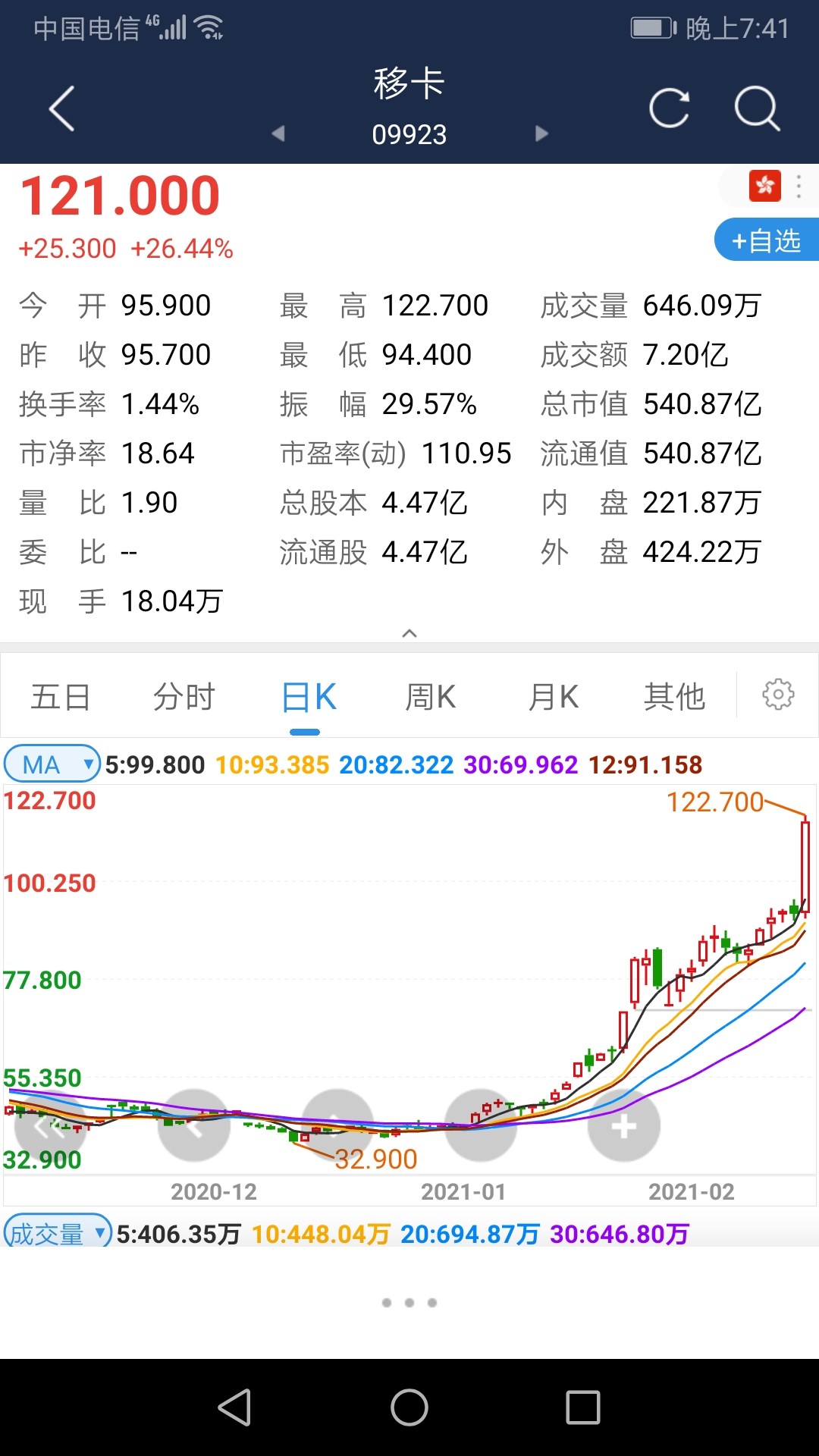Tap the 总市值 value 540.87亿
This screenshot has width=819, height=1456.
click(702, 404)
